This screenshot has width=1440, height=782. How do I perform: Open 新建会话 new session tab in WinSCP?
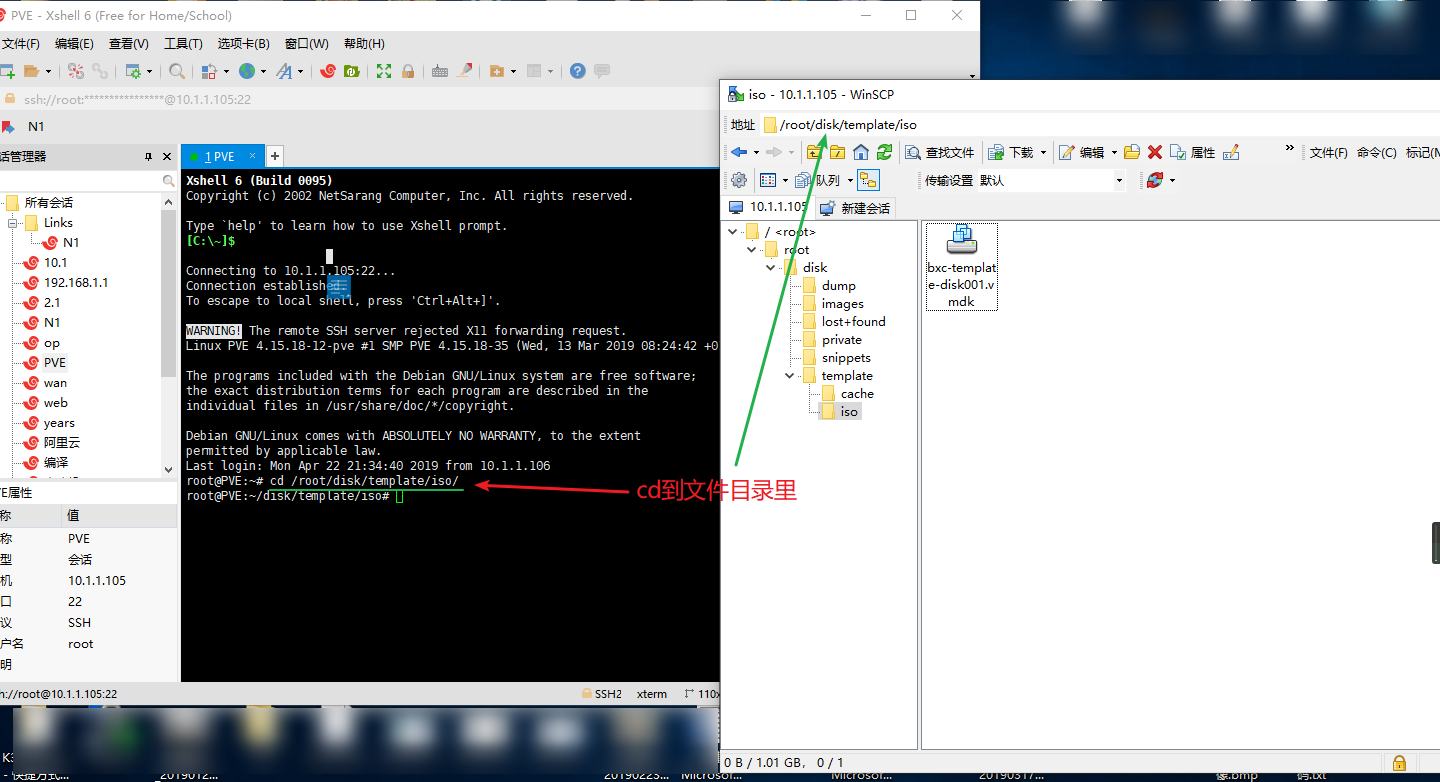click(x=854, y=207)
